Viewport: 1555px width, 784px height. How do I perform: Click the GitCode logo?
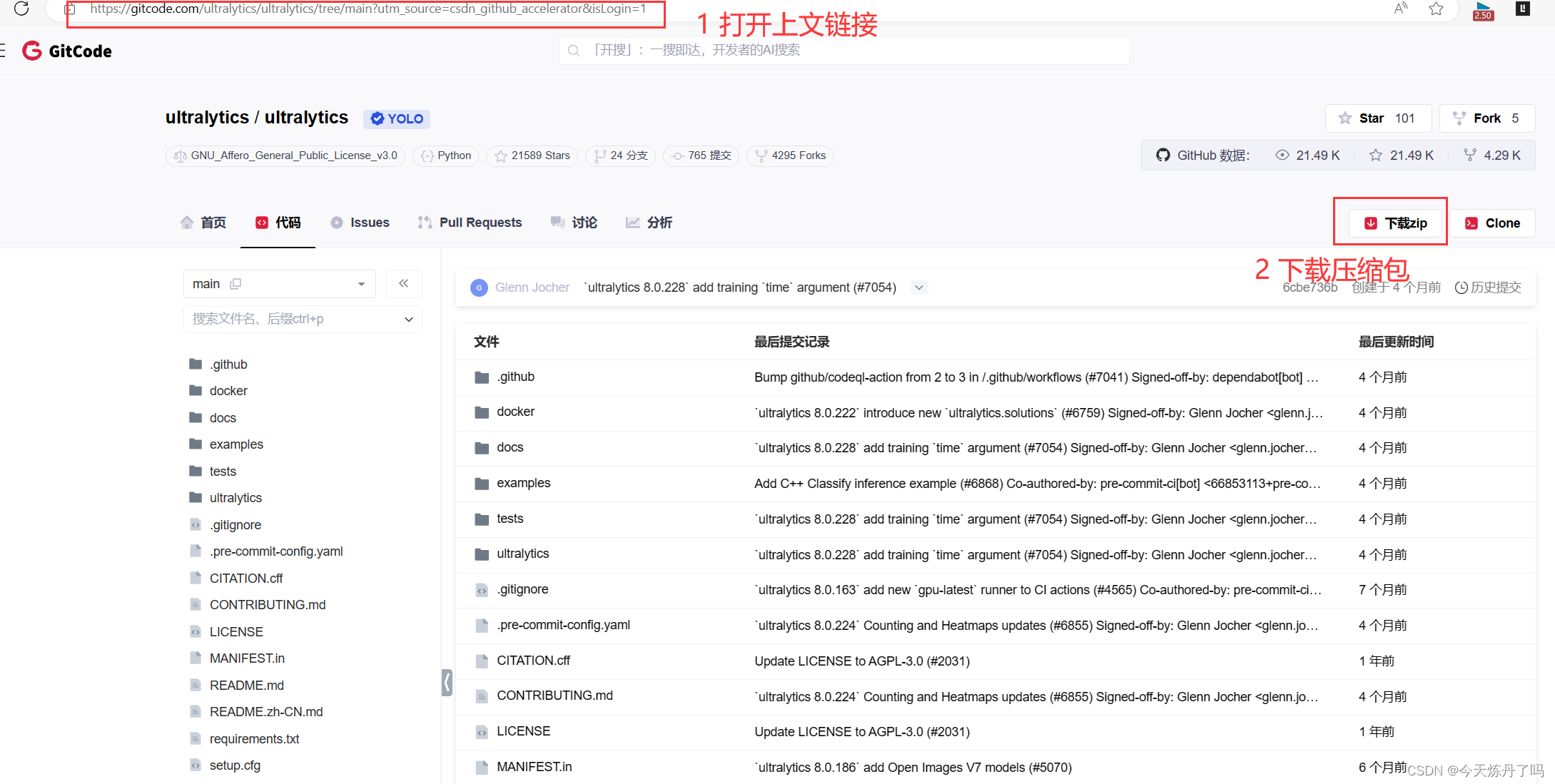(x=66, y=51)
